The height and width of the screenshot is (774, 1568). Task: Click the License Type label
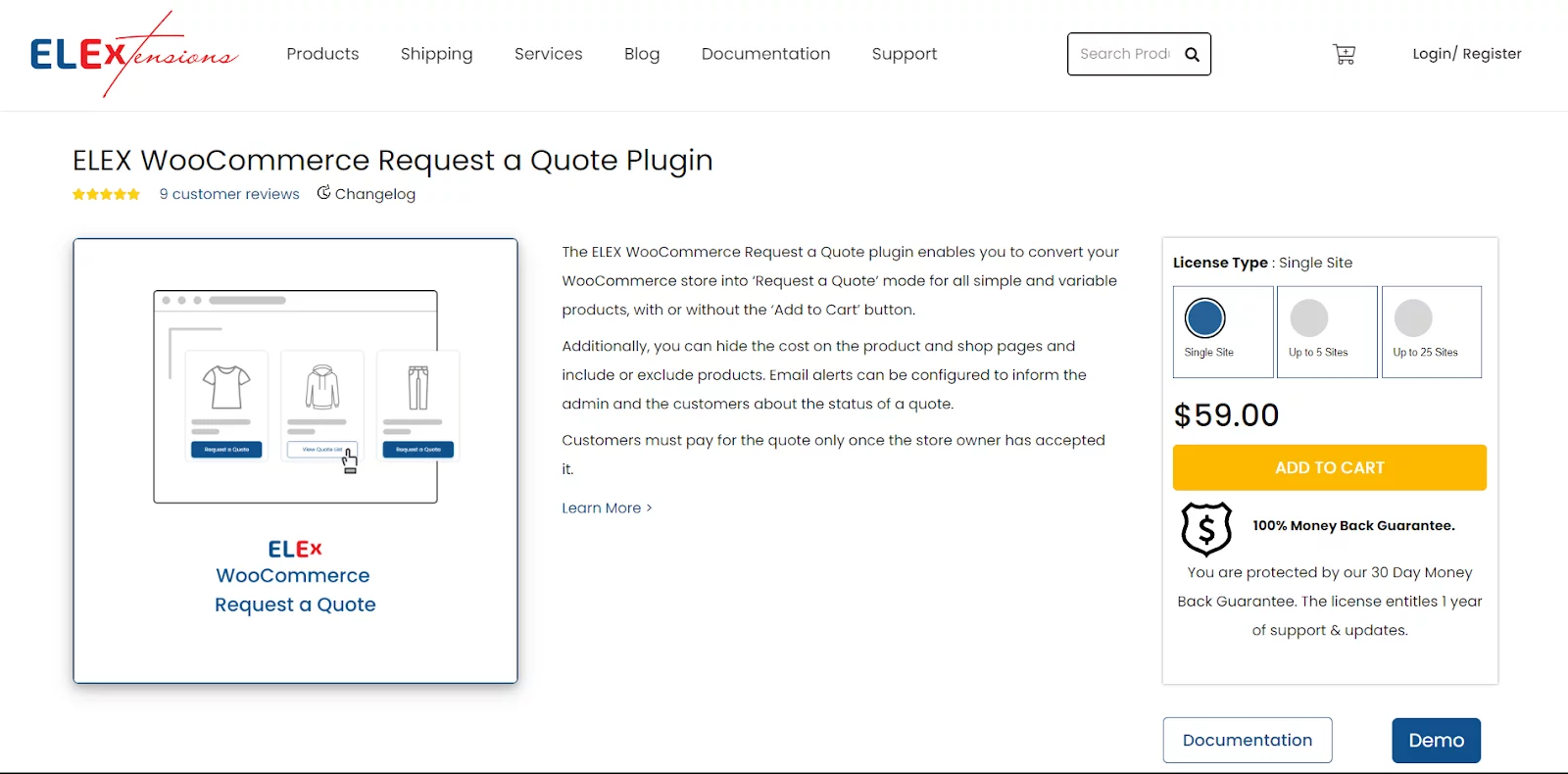tap(1220, 263)
